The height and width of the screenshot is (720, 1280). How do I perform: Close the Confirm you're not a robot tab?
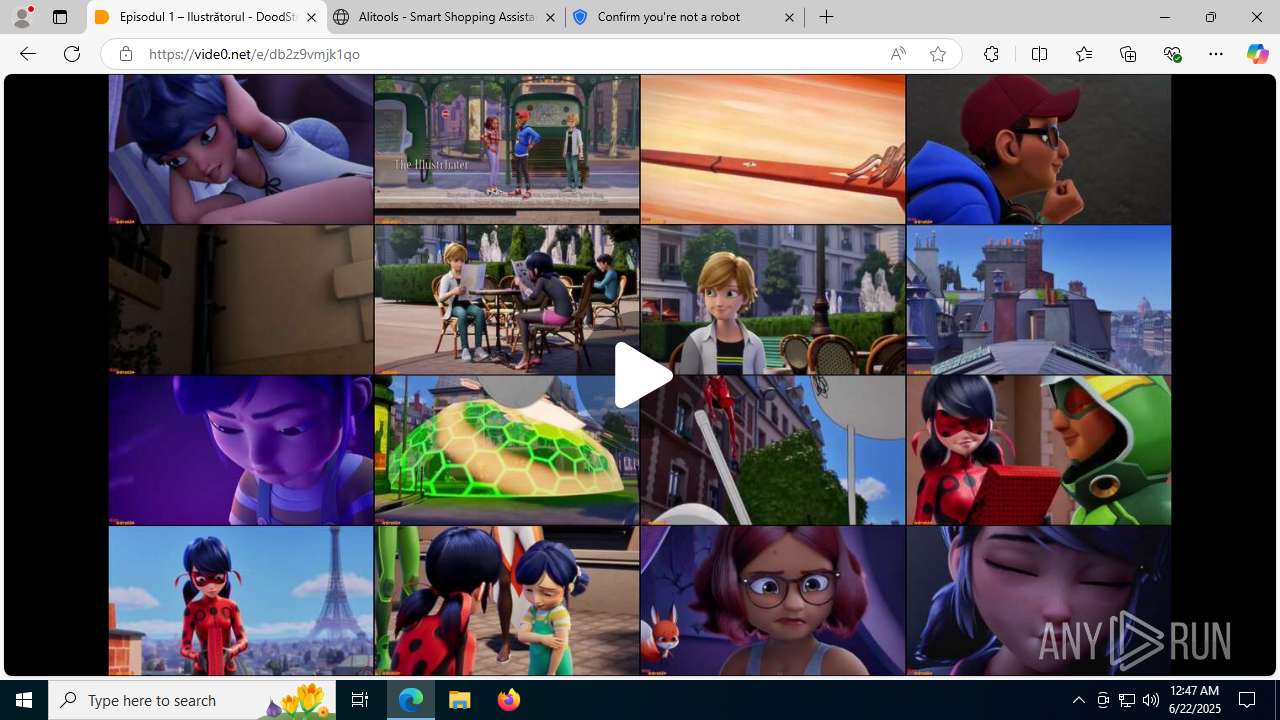[x=789, y=17]
